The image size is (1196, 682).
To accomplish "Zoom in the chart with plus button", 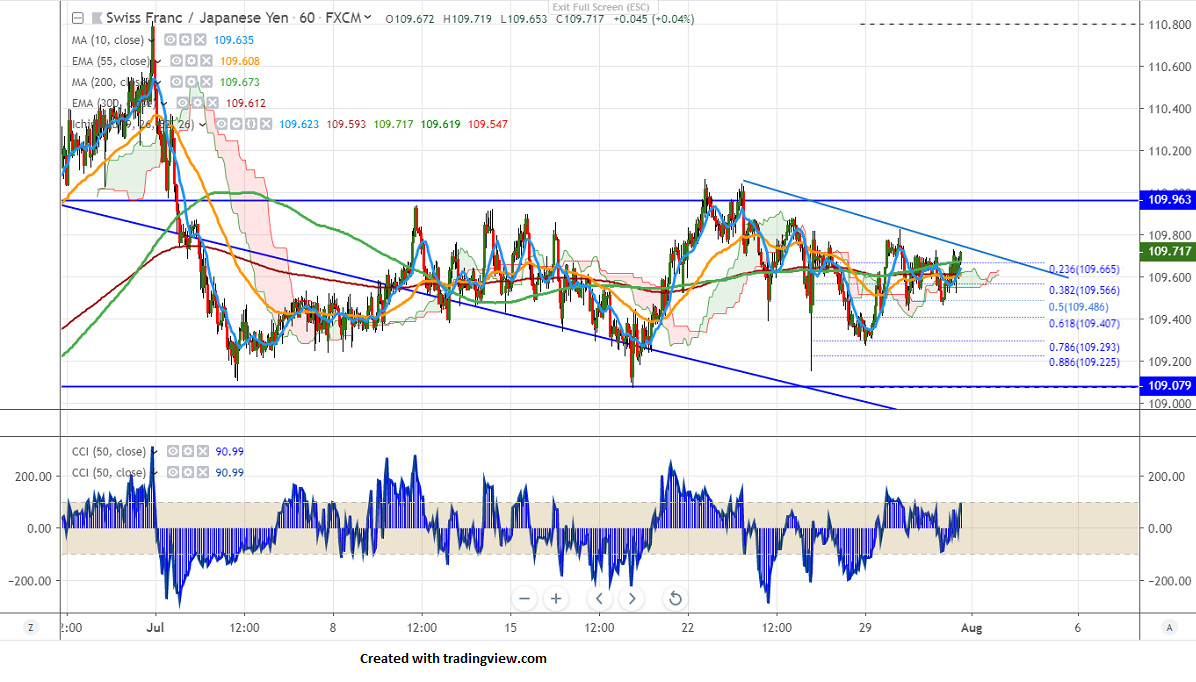I will (x=556, y=599).
